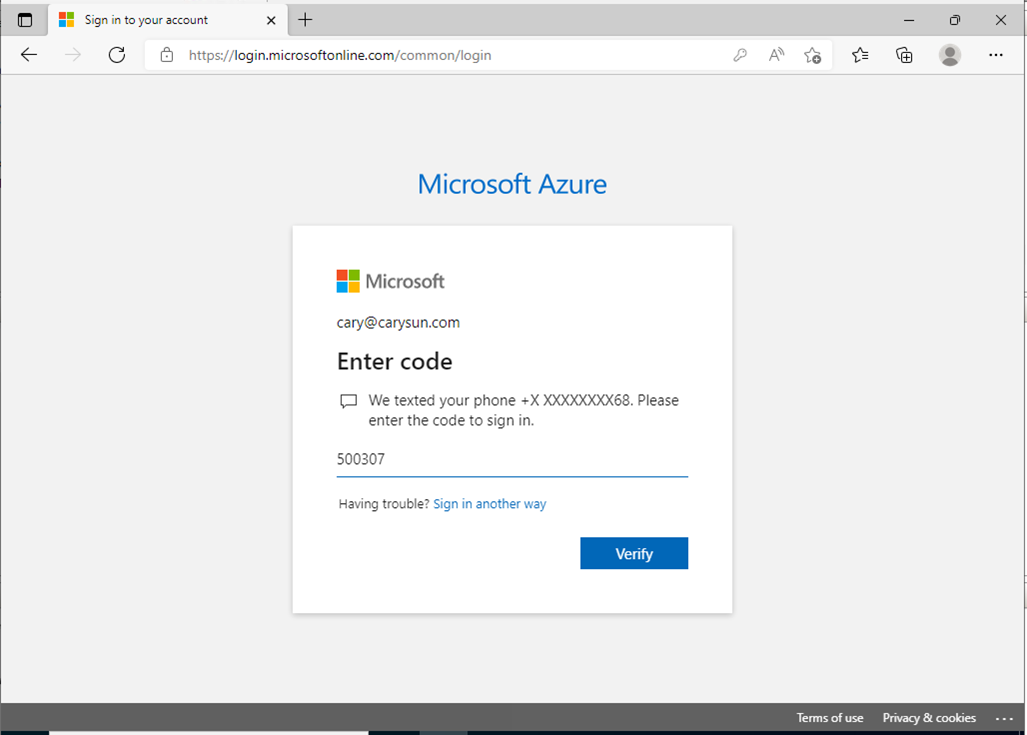This screenshot has width=1027, height=735.
Task: Click the verification code input field
Action: [x=512, y=459]
